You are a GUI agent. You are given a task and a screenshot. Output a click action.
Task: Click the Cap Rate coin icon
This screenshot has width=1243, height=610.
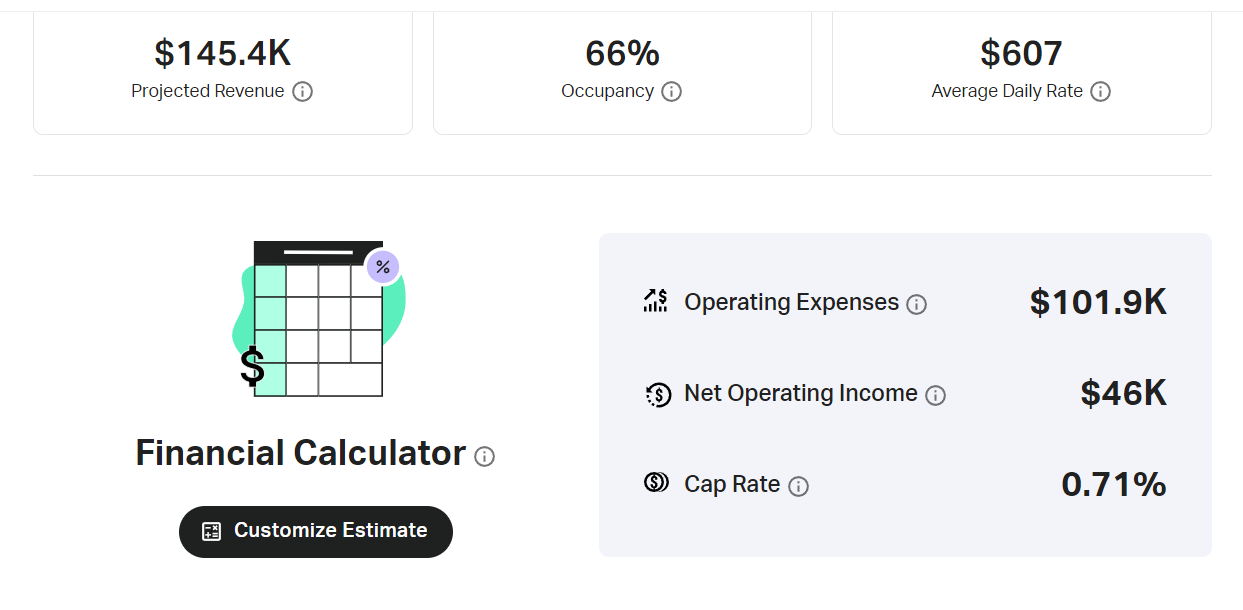pos(655,483)
